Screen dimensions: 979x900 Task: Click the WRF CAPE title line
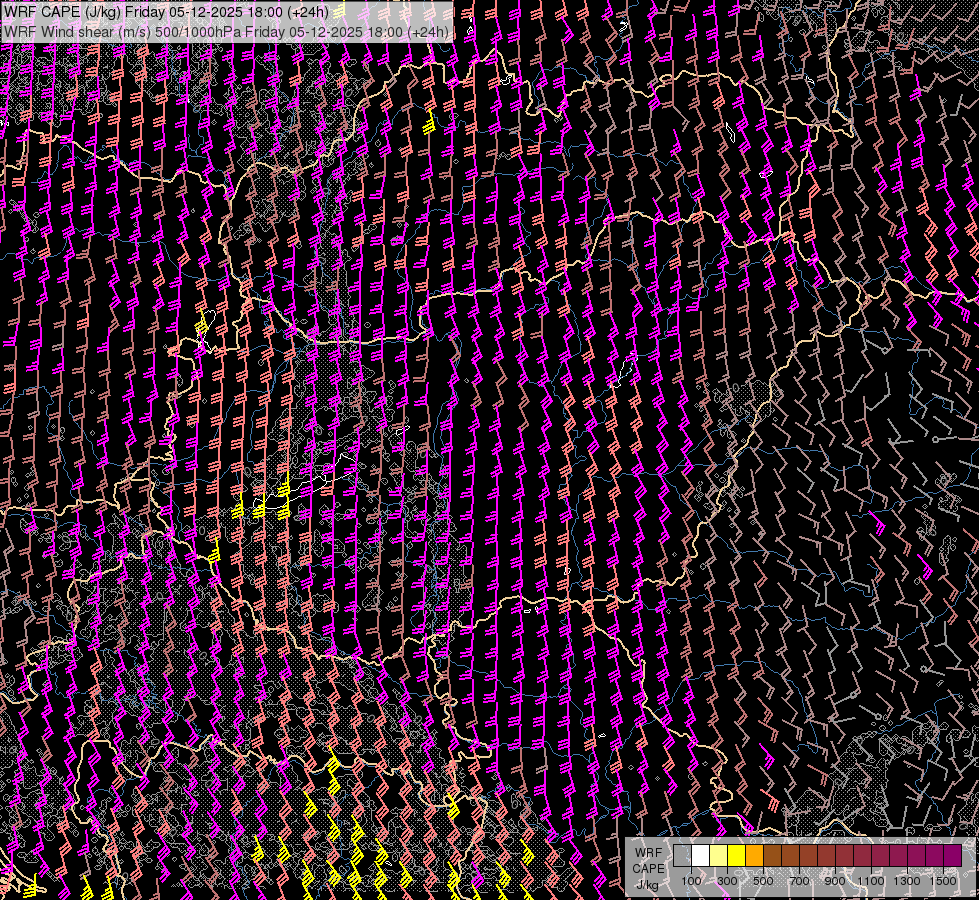coord(167,11)
